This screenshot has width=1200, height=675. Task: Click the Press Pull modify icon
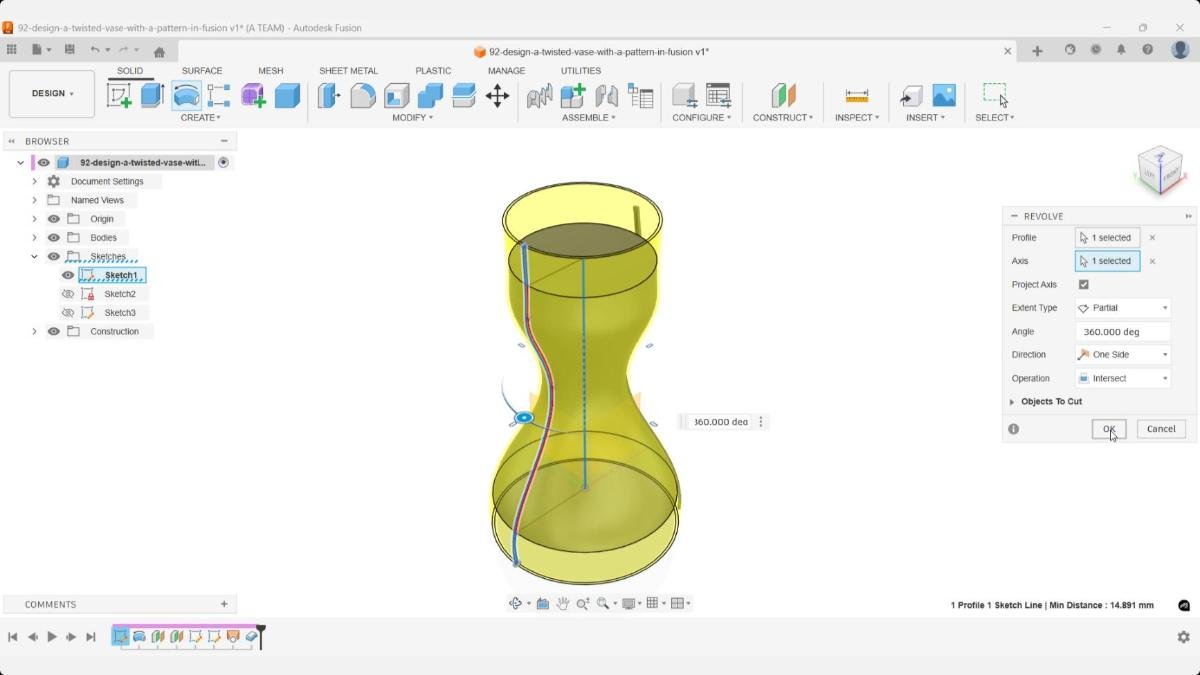click(329, 95)
